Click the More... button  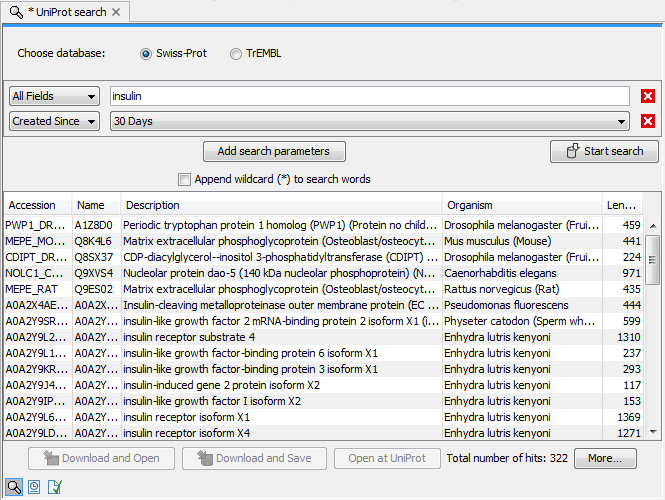[x=605, y=458]
